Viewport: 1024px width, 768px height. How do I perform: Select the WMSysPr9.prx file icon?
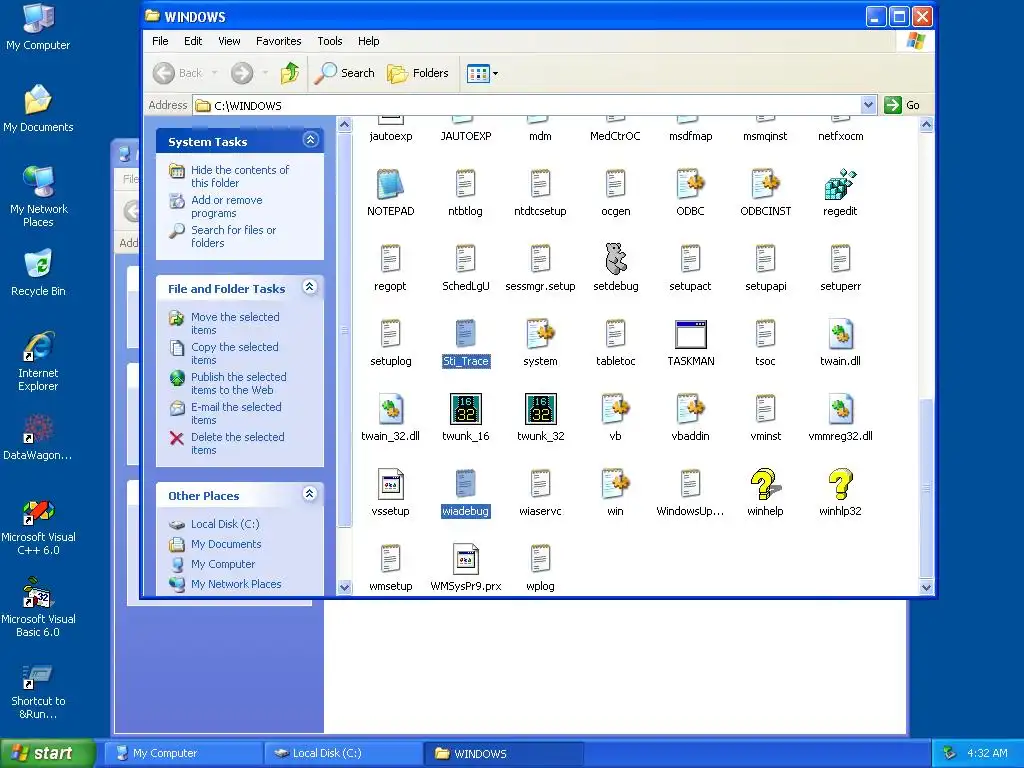[x=466, y=560]
